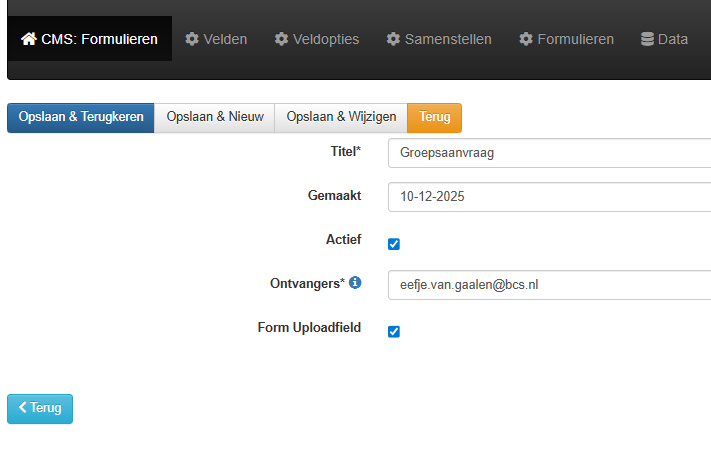This screenshot has height=462, width=711.
Task: Toggle the Form Uploadfield checkbox
Action: click(x=394, y=331)
